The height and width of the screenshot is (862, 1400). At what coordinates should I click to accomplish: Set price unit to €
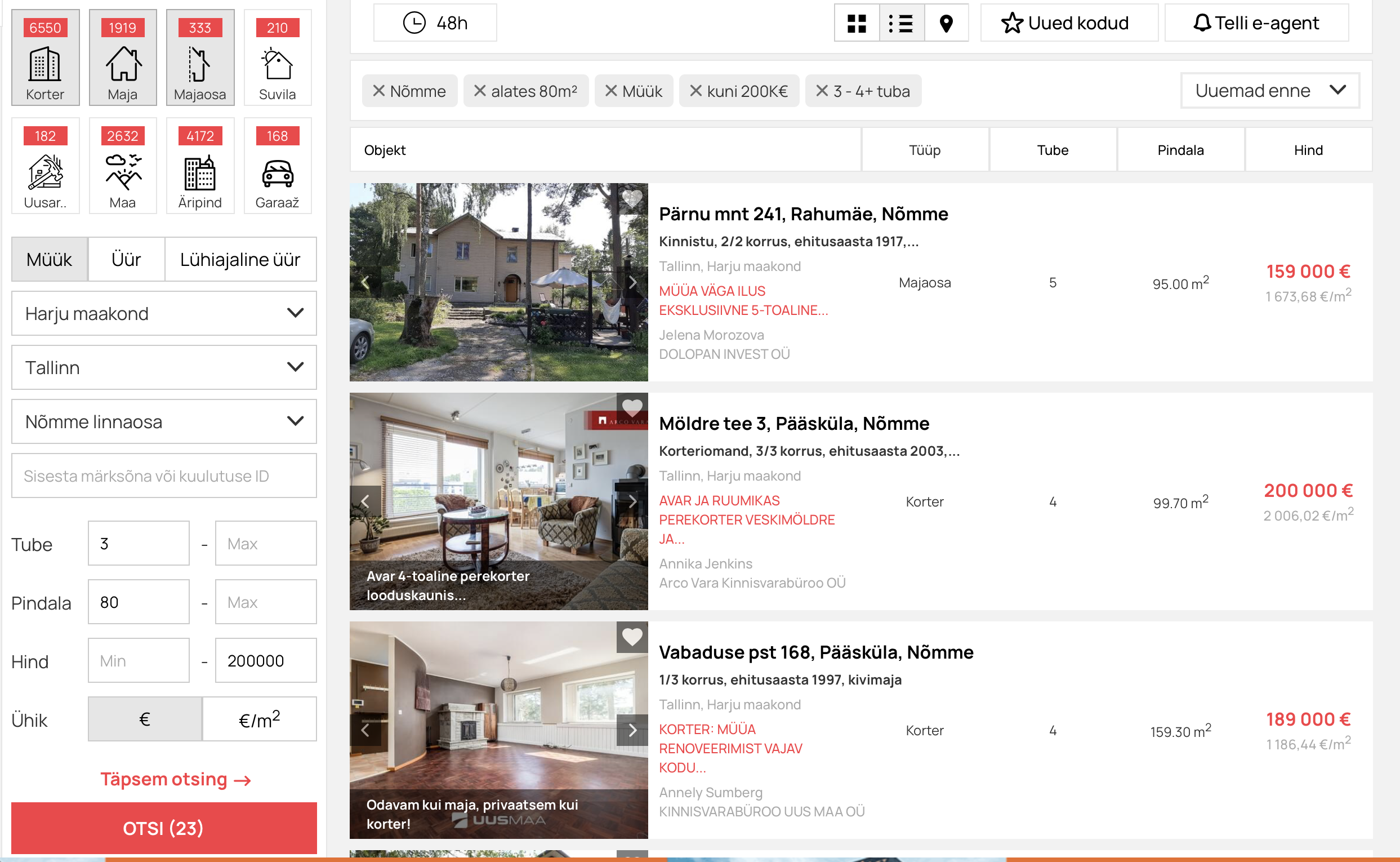click(x=145, y=719)
